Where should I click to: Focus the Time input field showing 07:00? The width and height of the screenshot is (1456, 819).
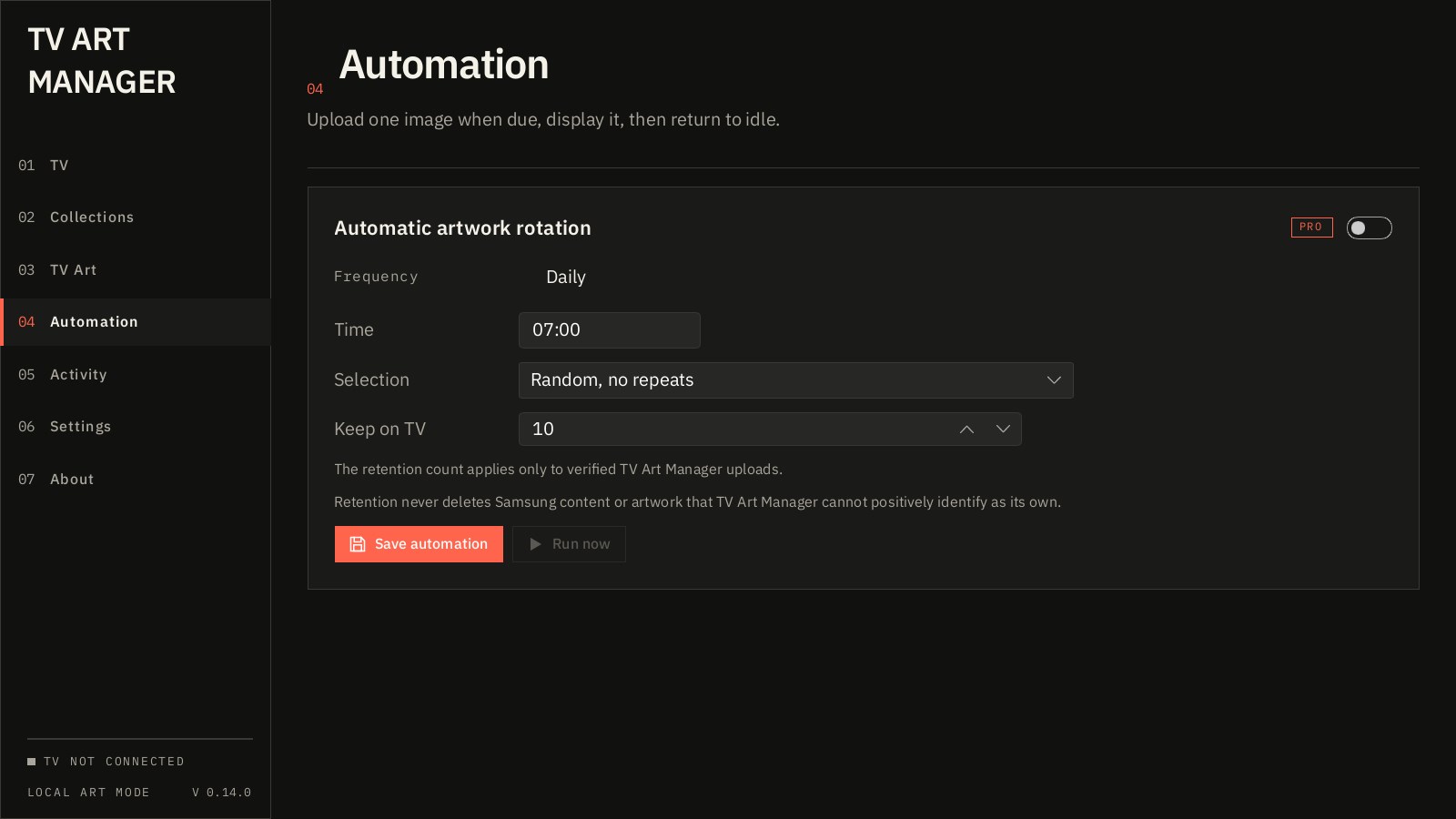click(x=610, y=330)
